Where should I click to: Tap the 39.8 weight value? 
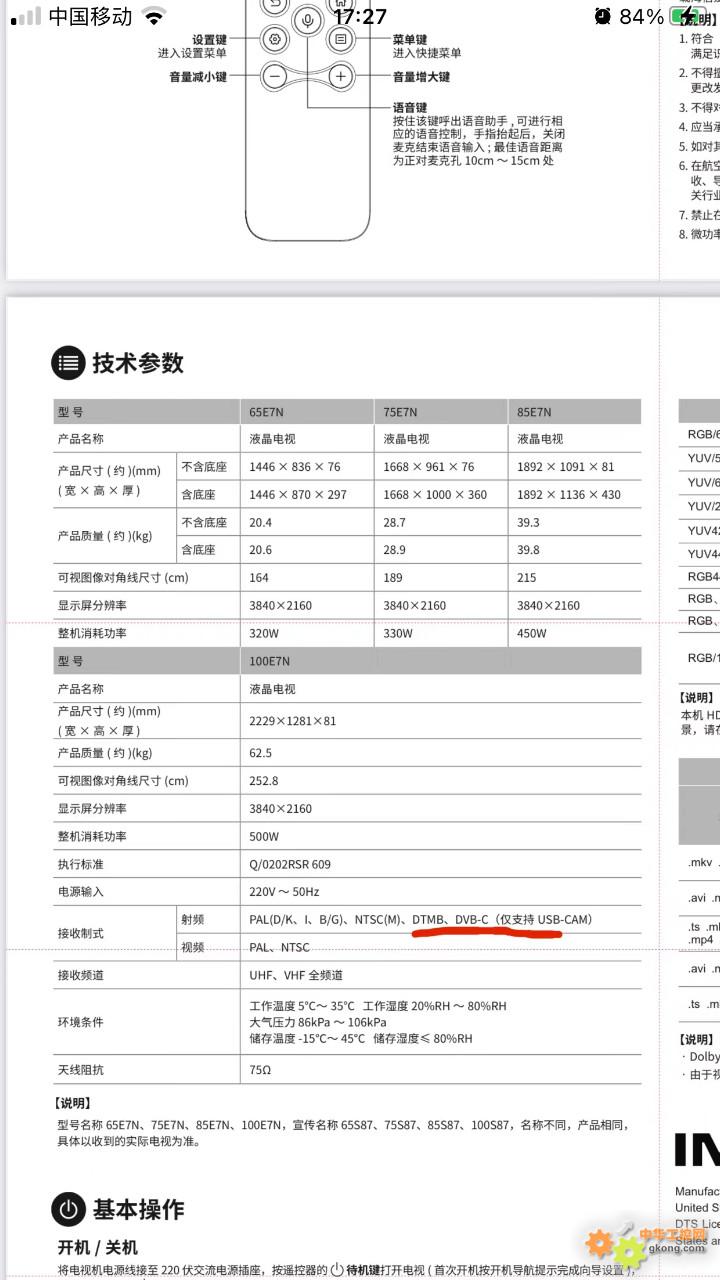529,550
